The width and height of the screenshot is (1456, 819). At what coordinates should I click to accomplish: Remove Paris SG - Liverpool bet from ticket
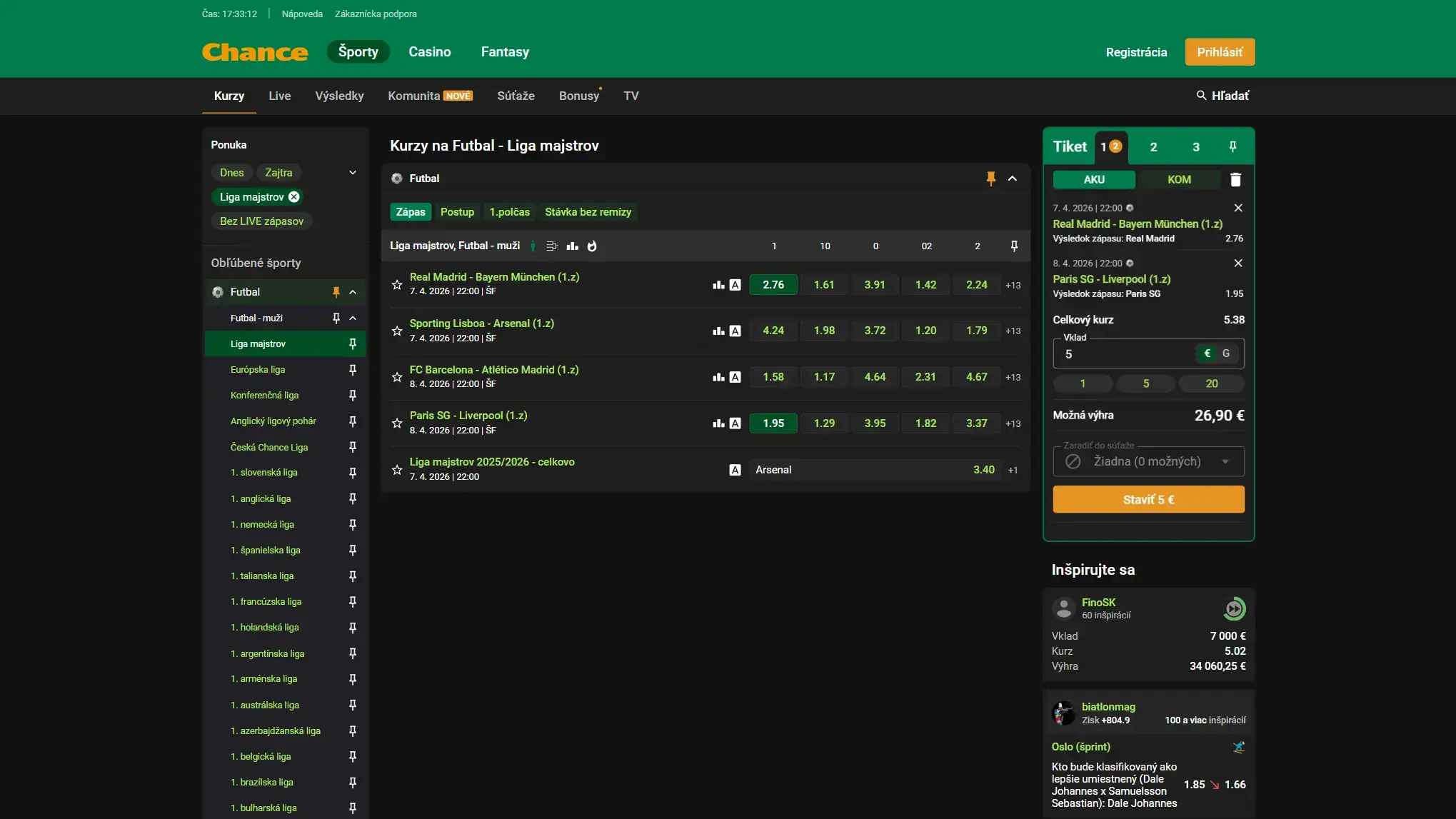[x=1238, y=263]
